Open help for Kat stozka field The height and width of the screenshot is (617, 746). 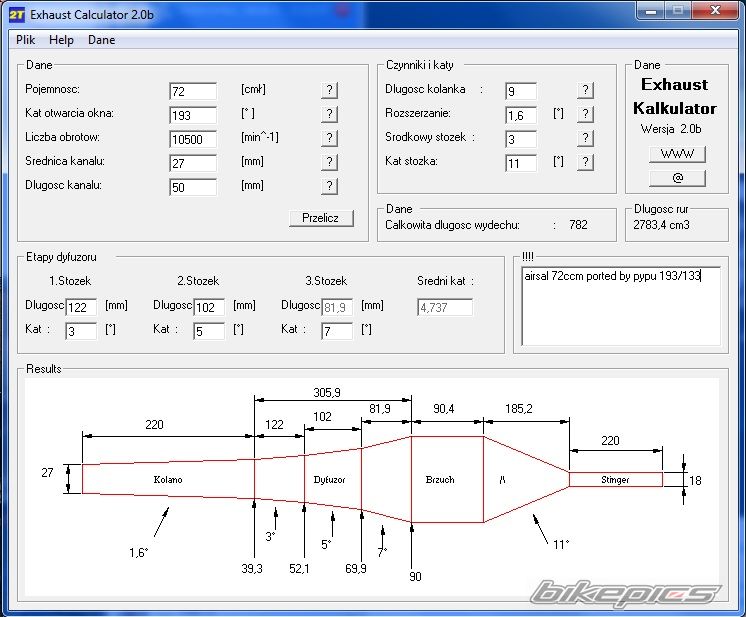point(585,162)
